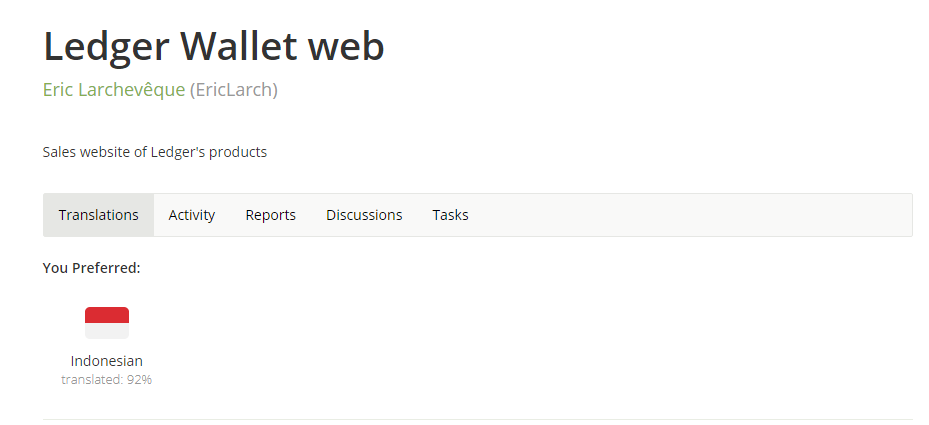Switch to the Activity tab

191,215
